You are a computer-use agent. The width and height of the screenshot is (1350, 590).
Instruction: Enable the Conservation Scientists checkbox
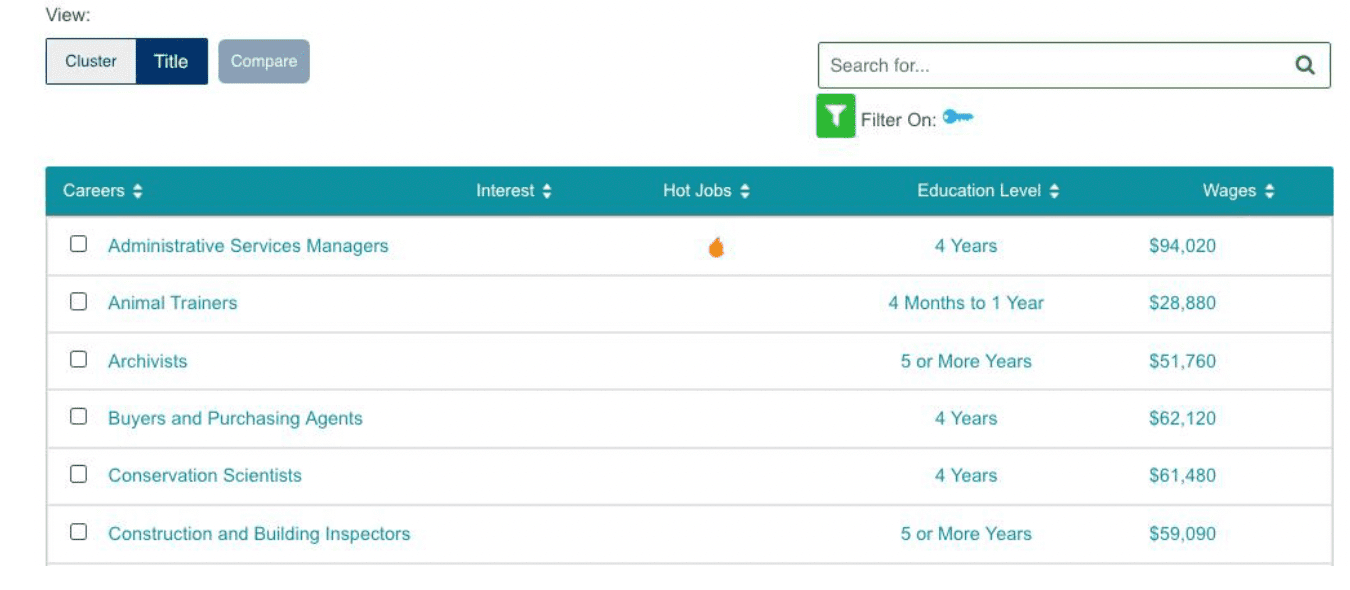(78, 474)
